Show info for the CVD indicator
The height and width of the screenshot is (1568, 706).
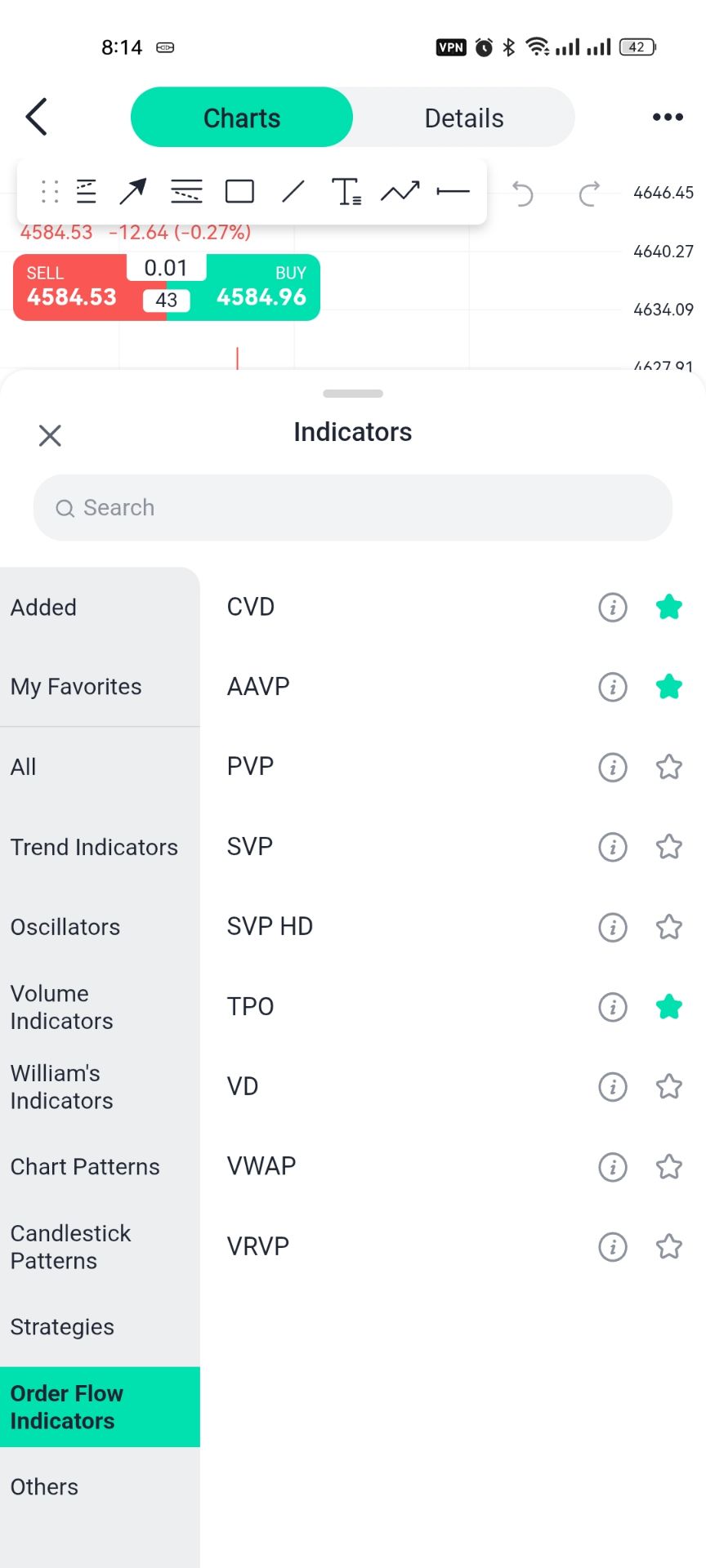pyautogui.click(x=613, y=608)
